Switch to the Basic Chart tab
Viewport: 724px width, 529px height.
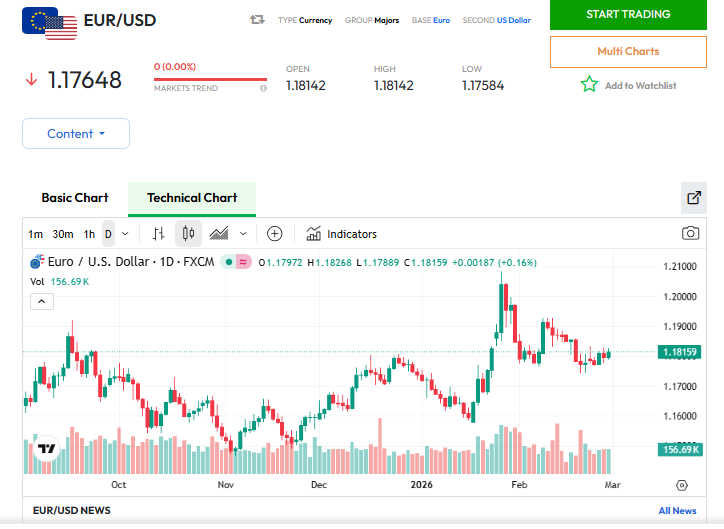pyautogui.click(x=75, y=198)
